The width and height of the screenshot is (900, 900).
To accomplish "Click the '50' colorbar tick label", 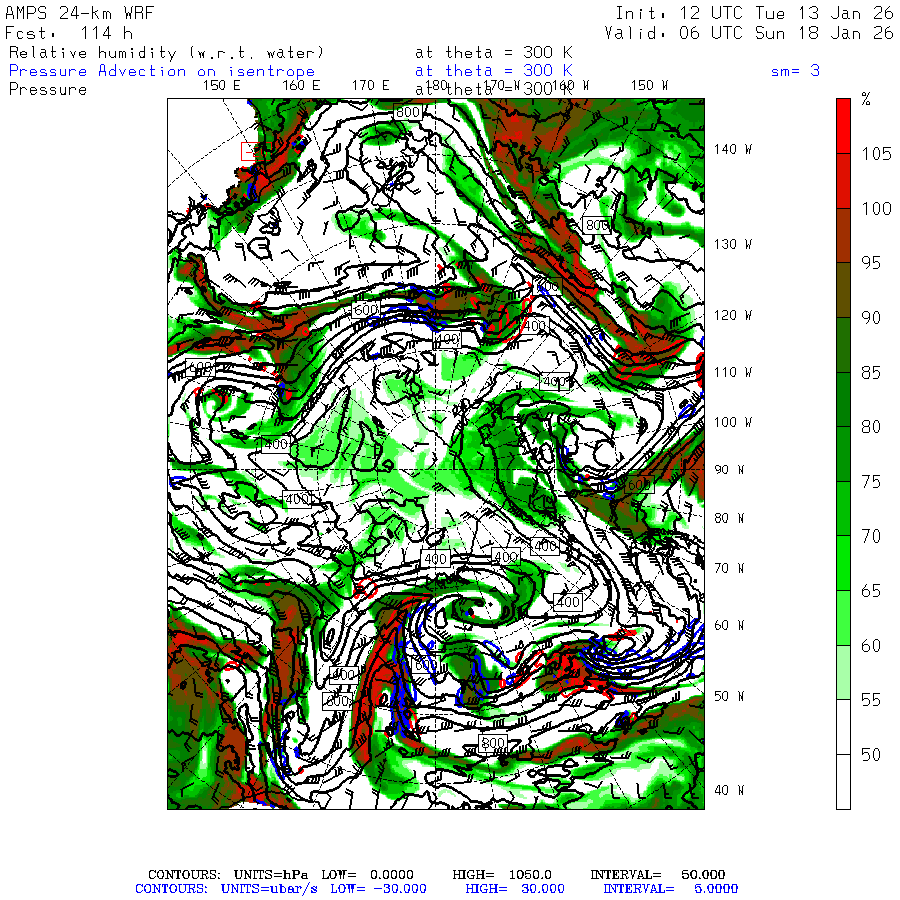I will click(871, 755).
